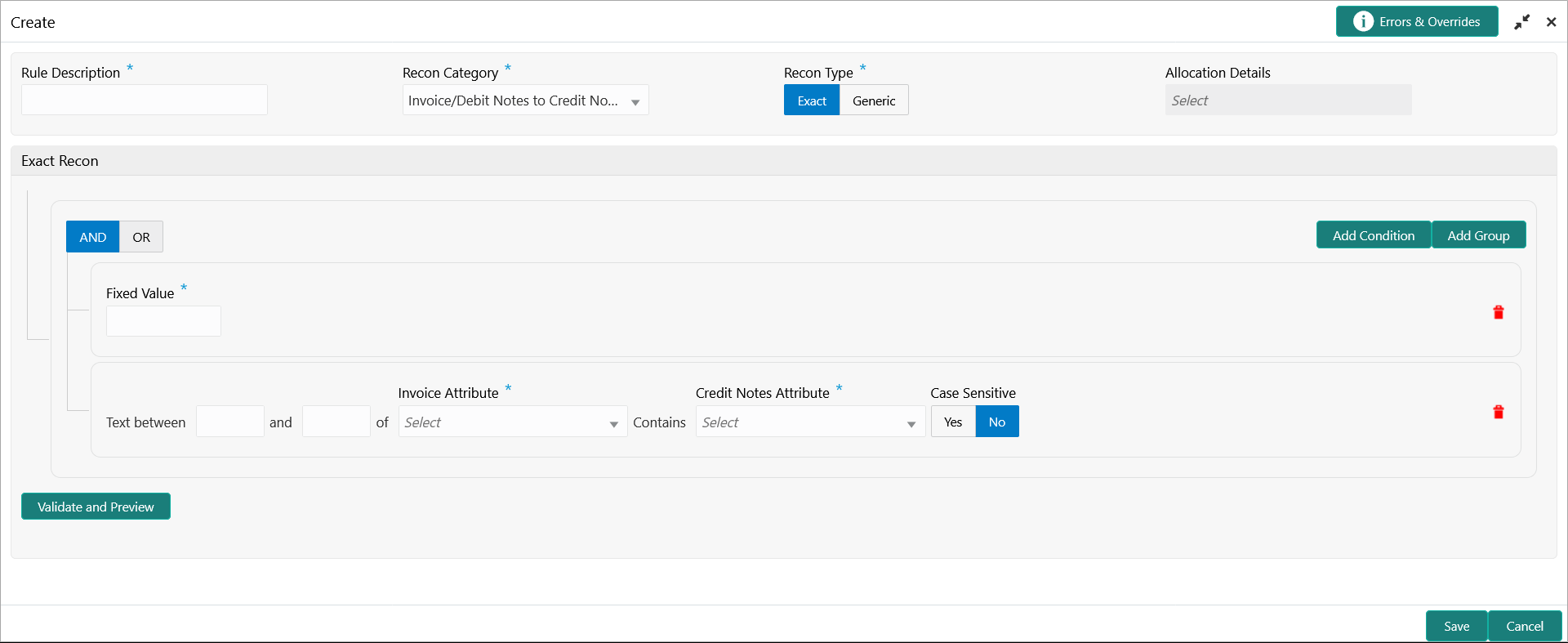Choose AND group operator
The height and width of the screenshot is (643, 1568).
click(x=92, y=237)
